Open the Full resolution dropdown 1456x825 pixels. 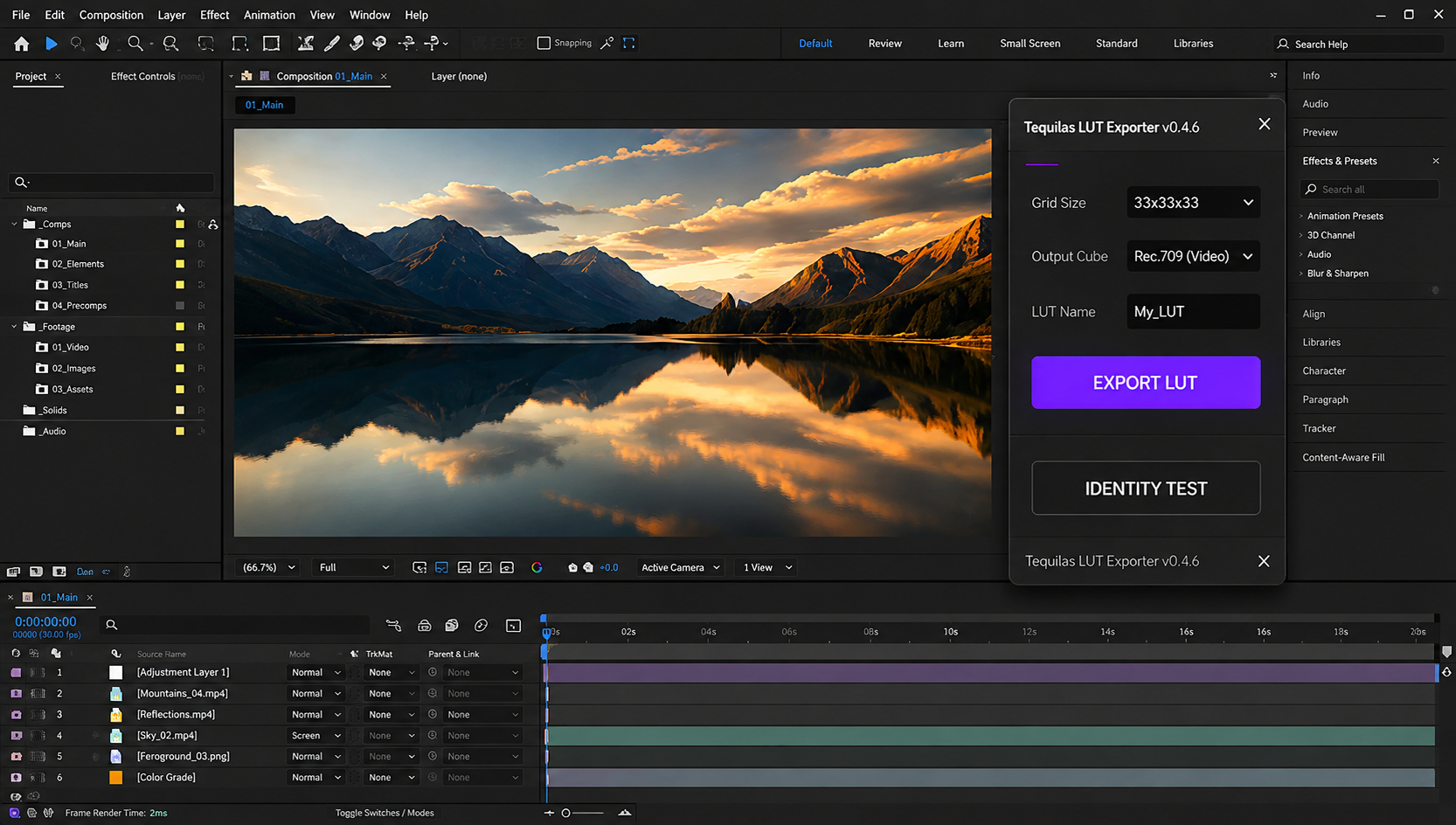tap(353, 567)
